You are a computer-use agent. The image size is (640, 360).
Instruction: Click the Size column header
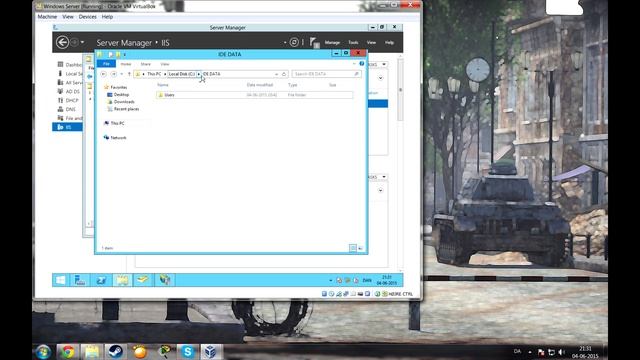(333, 85)
